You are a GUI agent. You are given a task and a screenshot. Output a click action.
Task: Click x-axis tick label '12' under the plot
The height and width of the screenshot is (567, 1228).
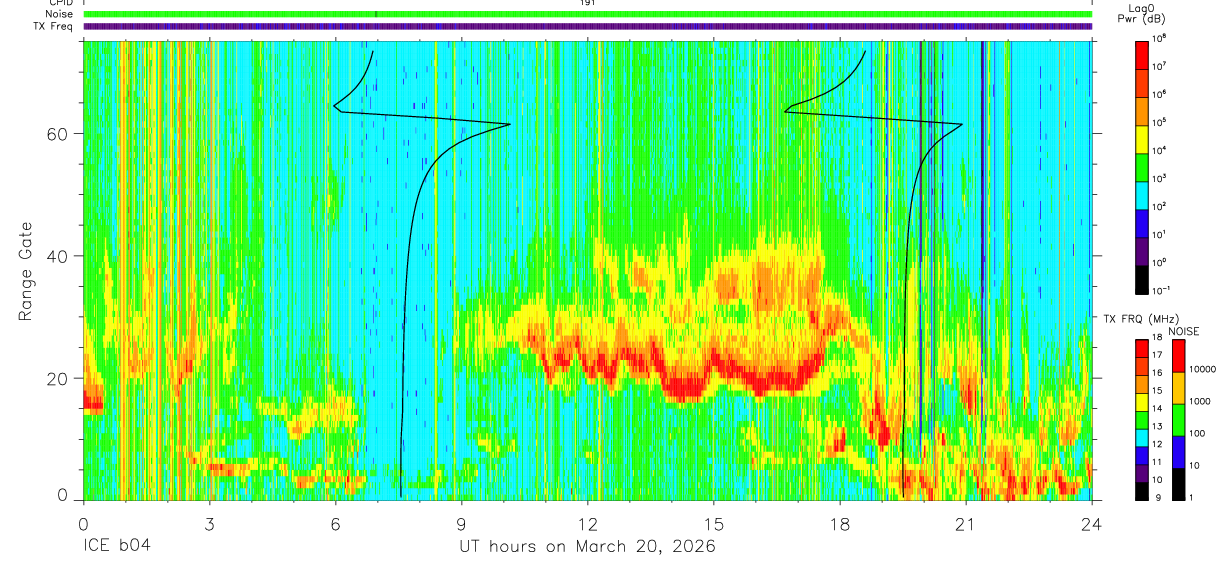(587, 523)
